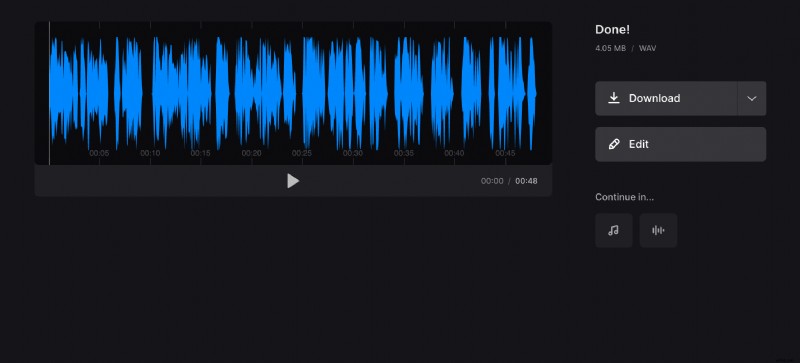Click the playhead line at waveform start
The width and height of the screenshot is (800, 363).
click(49, 93)
